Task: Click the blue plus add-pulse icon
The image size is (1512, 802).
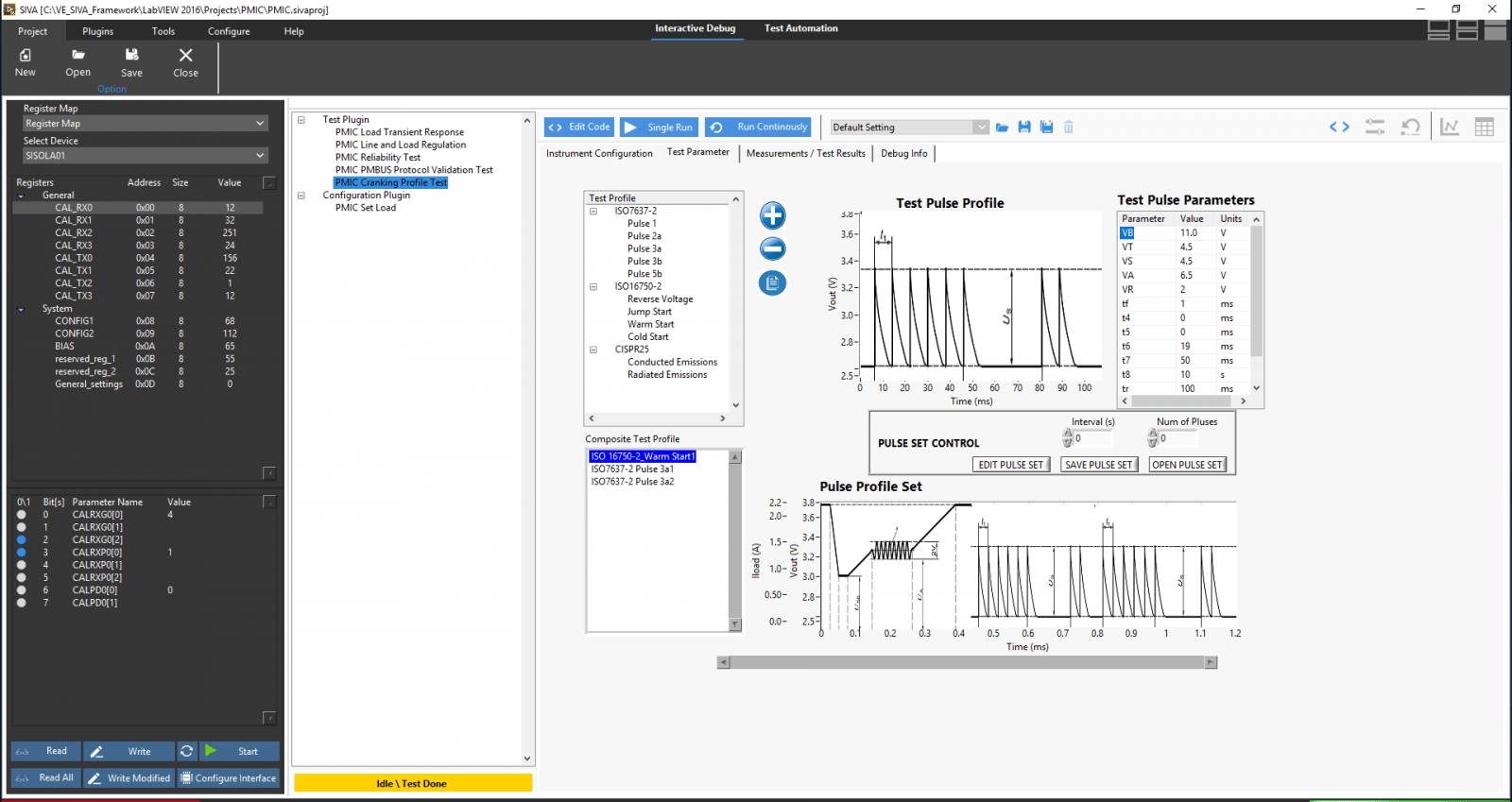Action: point(772,216)
